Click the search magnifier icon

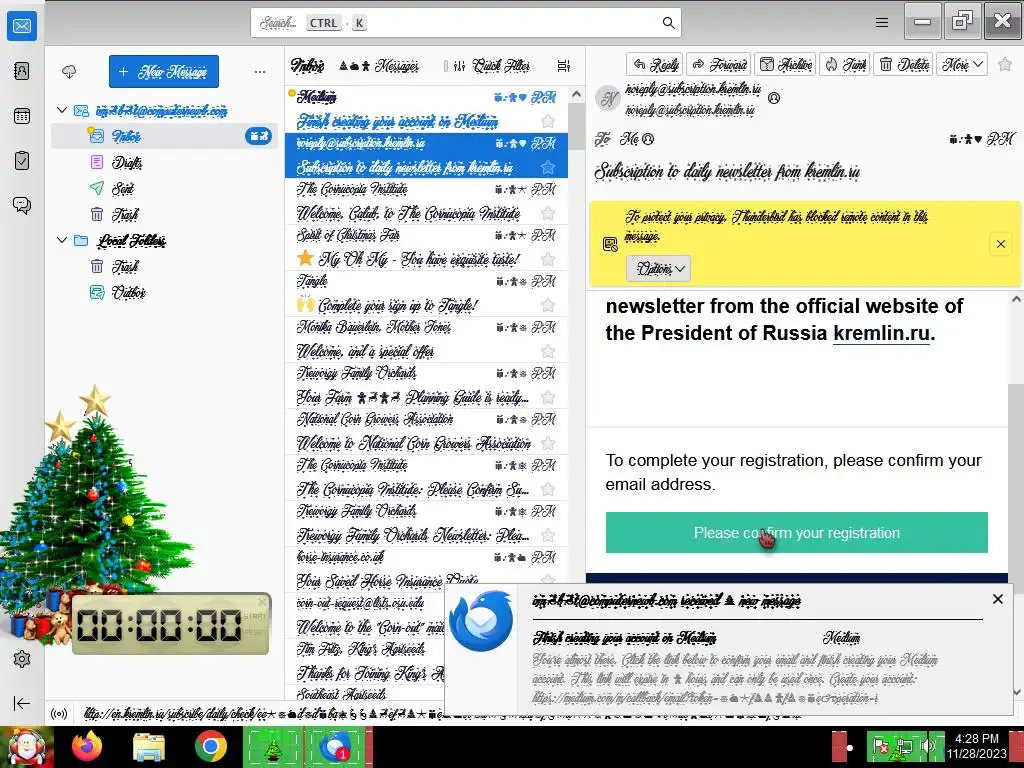[668, 23]
